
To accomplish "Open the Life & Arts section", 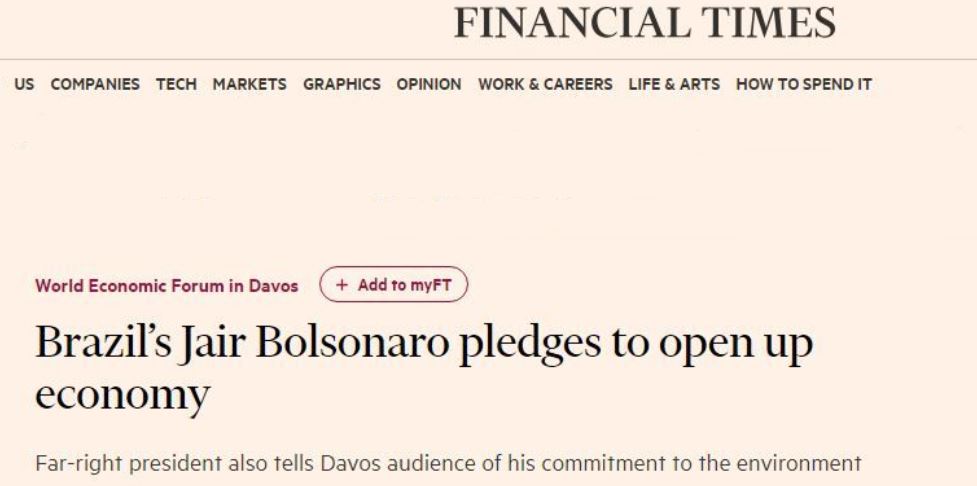I will click(676, 84).
